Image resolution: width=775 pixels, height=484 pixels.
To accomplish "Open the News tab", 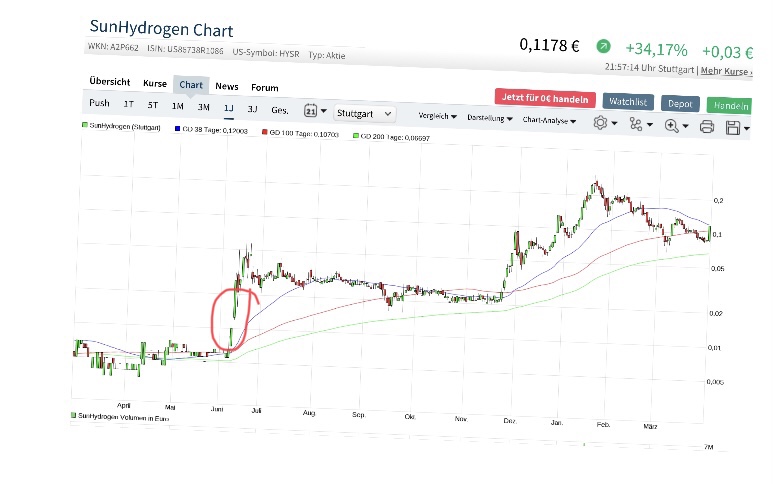I will 227,87.
